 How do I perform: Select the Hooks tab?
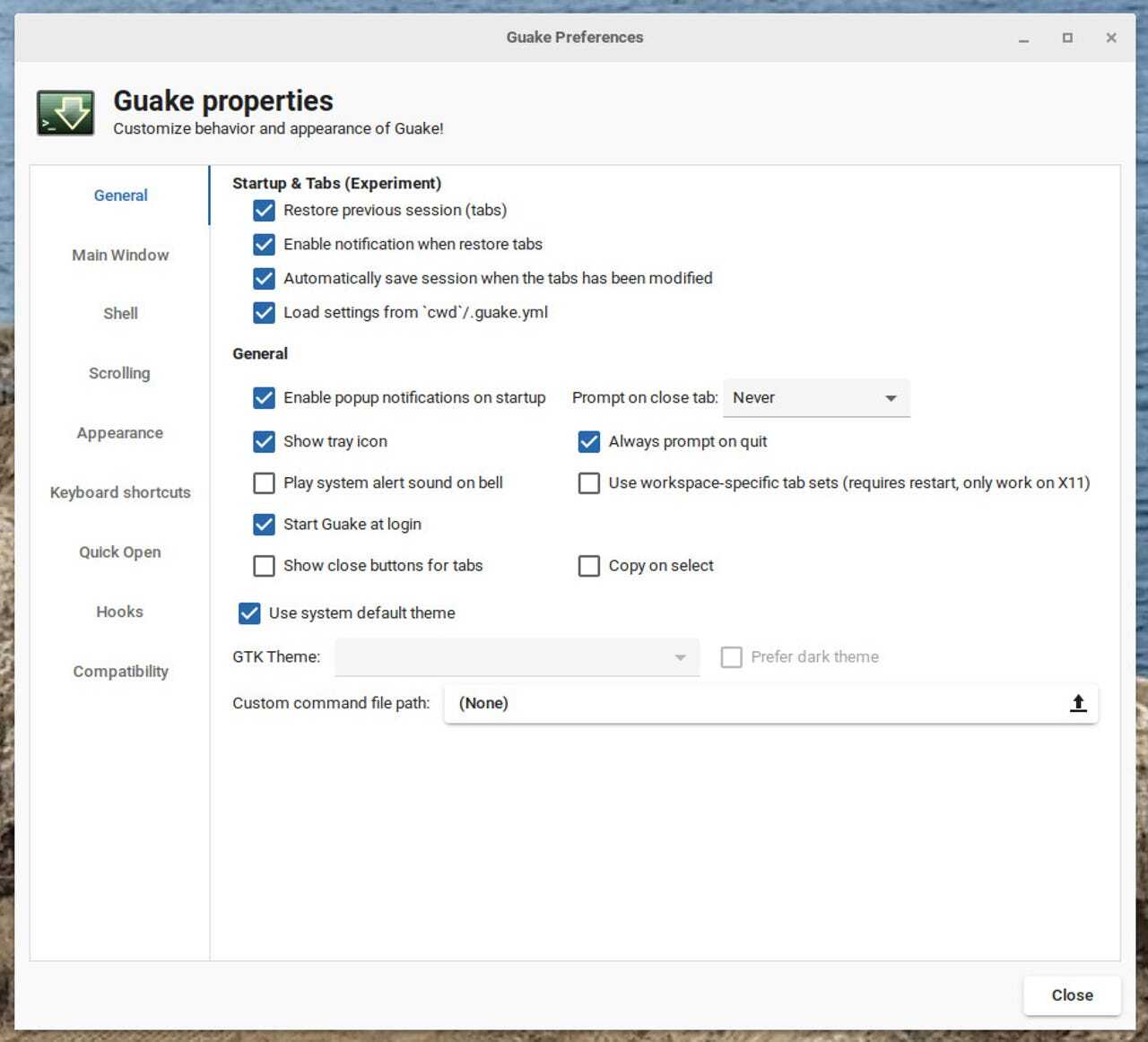click(x=120, y=612)
